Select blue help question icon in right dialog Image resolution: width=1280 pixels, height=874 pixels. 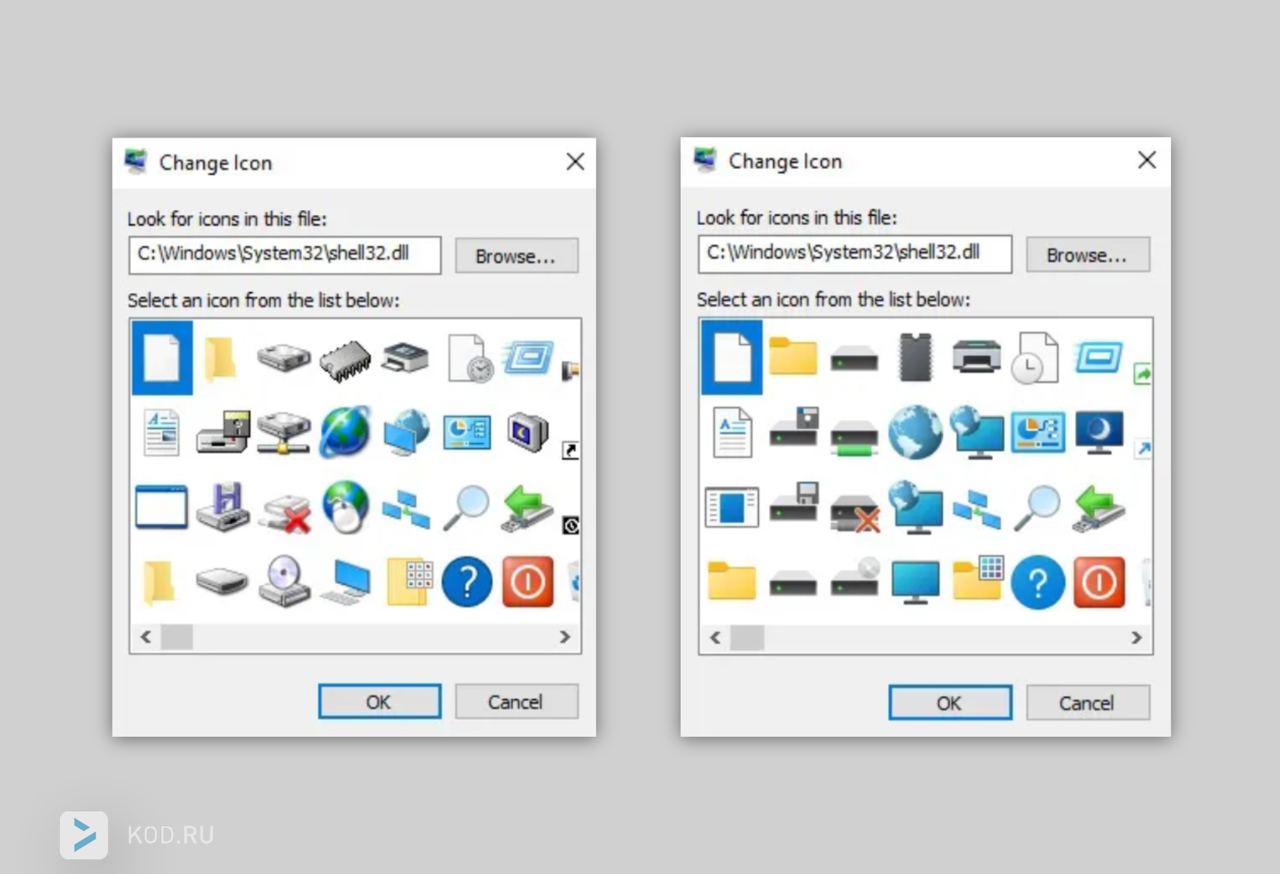click(1038, 582)
